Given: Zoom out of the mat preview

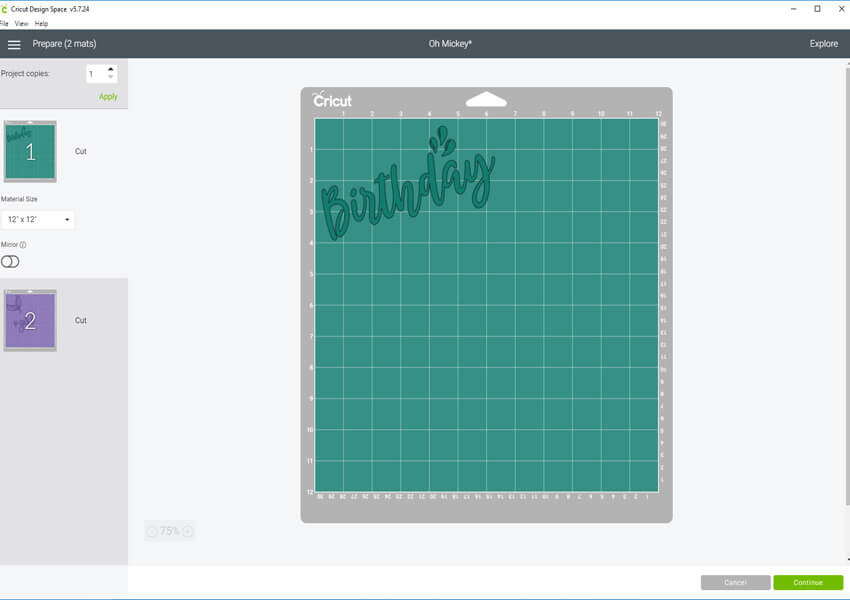Looking at the screenshot, I should (x=152, y=532).
